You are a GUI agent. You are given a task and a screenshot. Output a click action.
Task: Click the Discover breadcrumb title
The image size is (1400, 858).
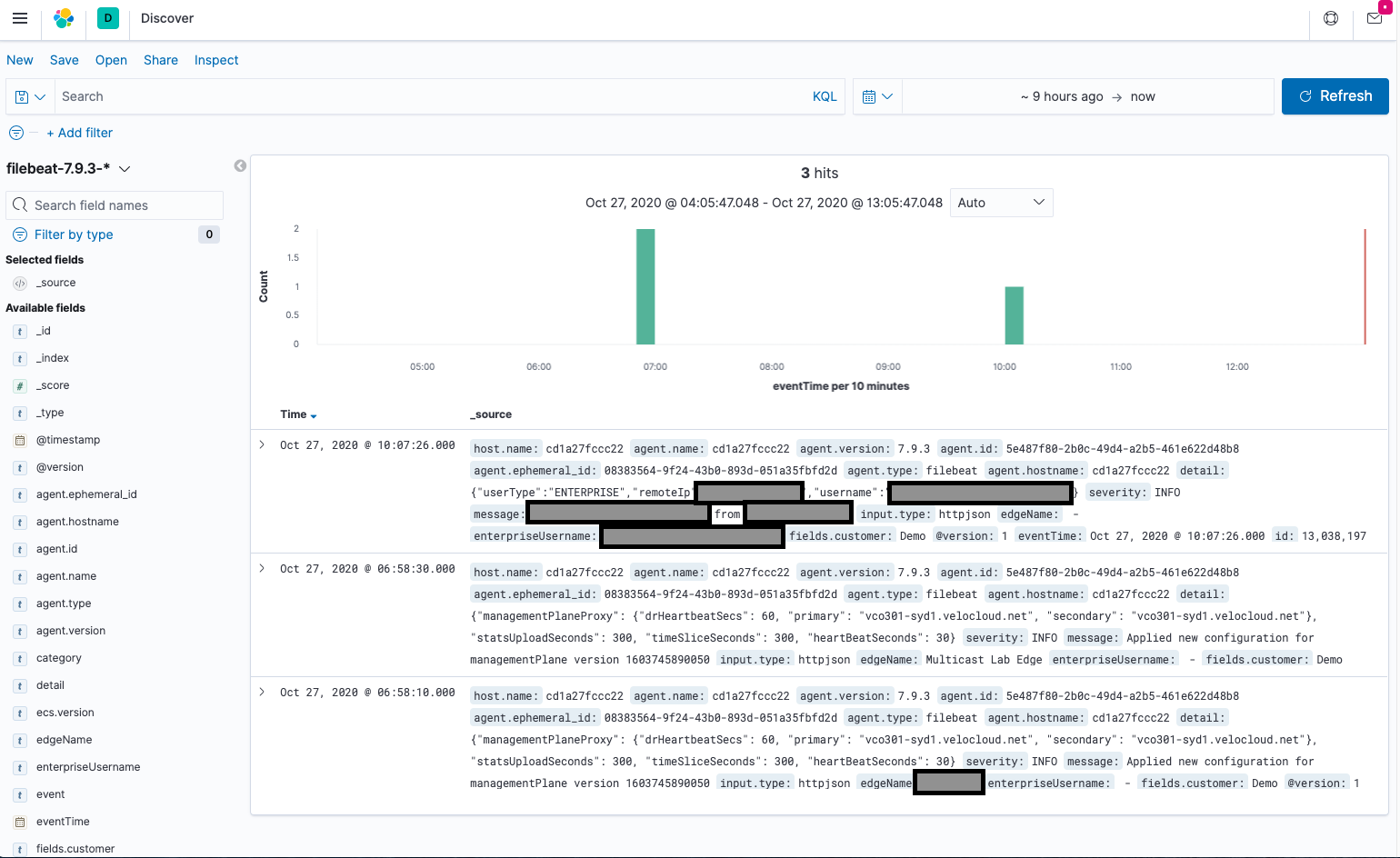pos(167,18)
